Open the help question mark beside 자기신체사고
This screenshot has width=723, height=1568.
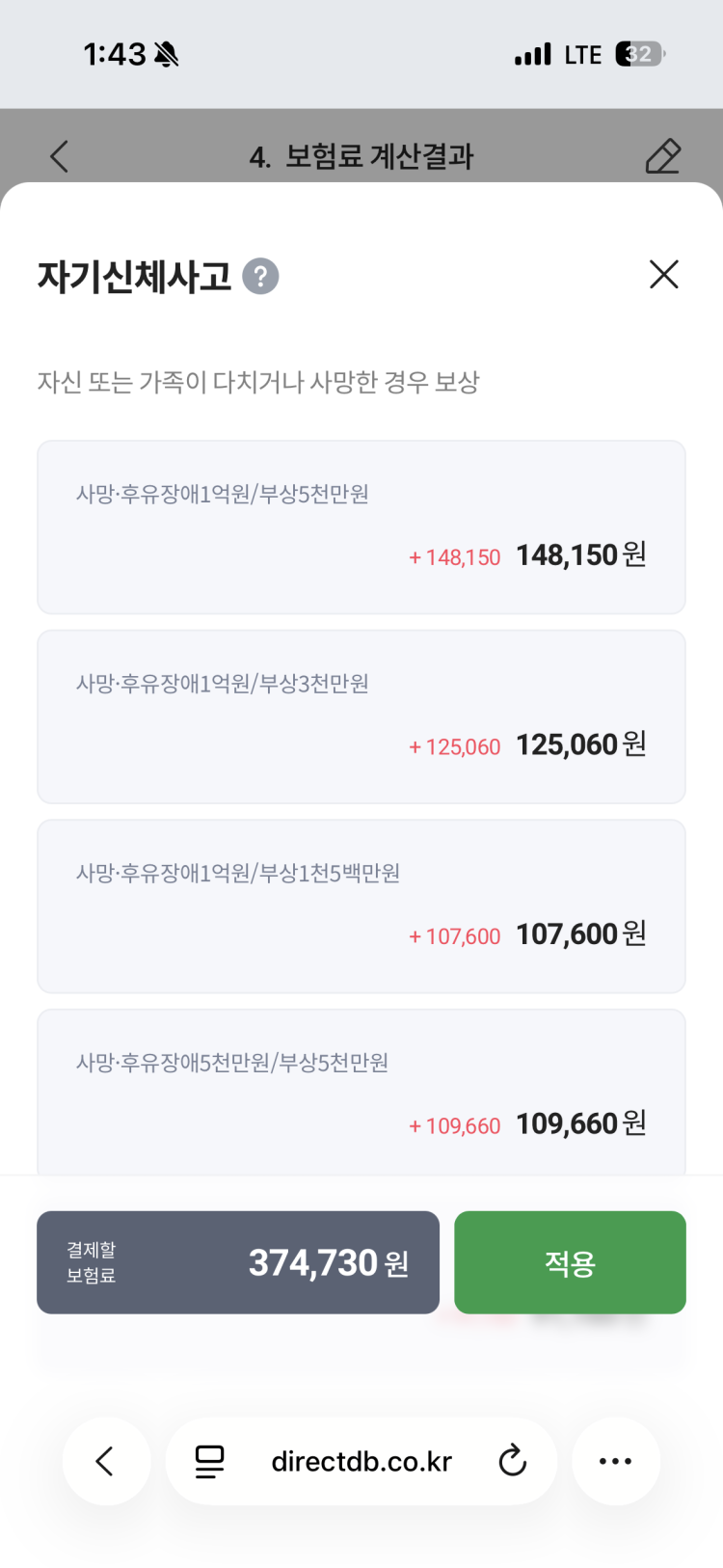pos(260,277)
